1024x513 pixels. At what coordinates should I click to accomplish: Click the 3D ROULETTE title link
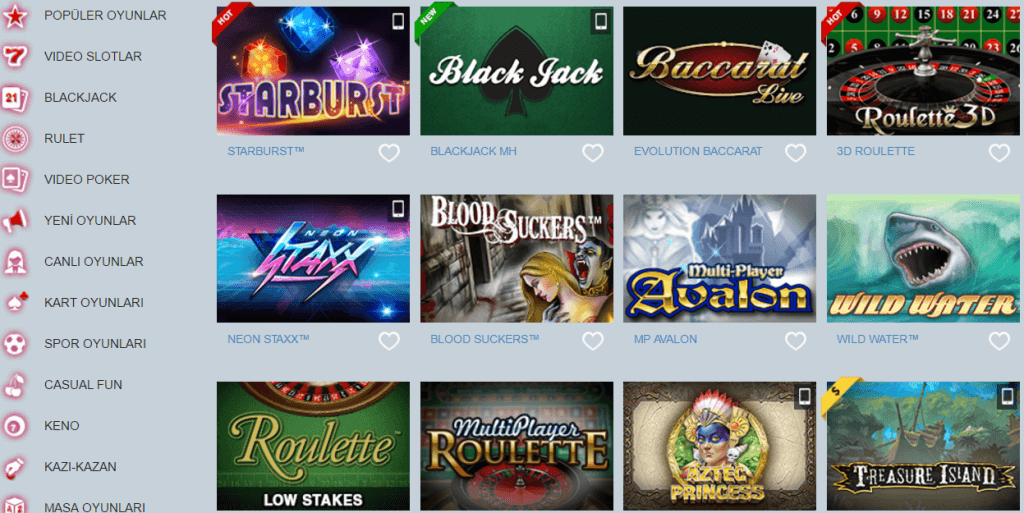[x=875, y=151]
